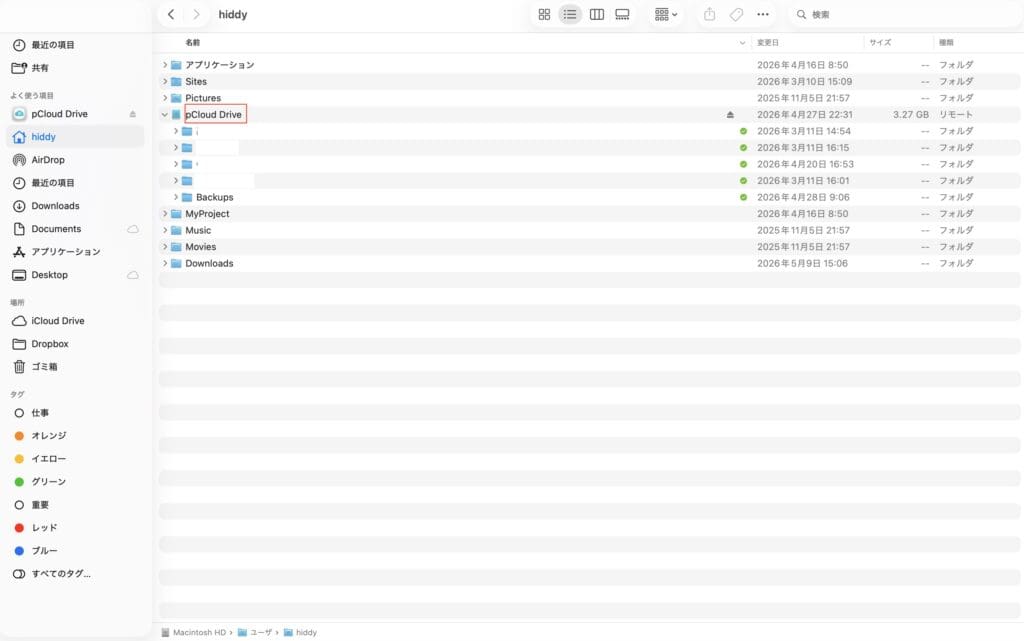Click the Tag toolbar icon
The image size is (1024, 641).
pyautogui.click(x=736, y=14)
